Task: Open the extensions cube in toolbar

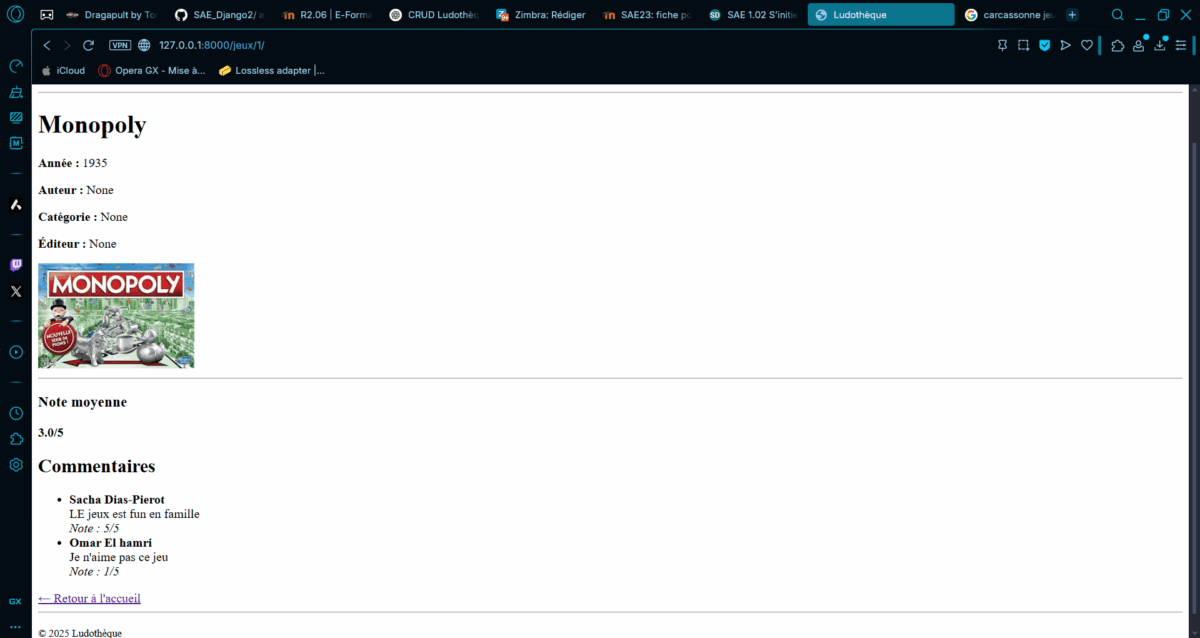Action: [x=1118, y=45]
